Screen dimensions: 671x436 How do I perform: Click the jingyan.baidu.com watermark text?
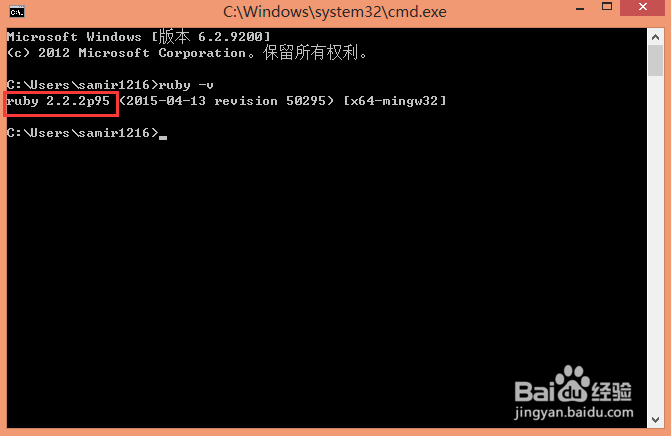click(574, 413)
